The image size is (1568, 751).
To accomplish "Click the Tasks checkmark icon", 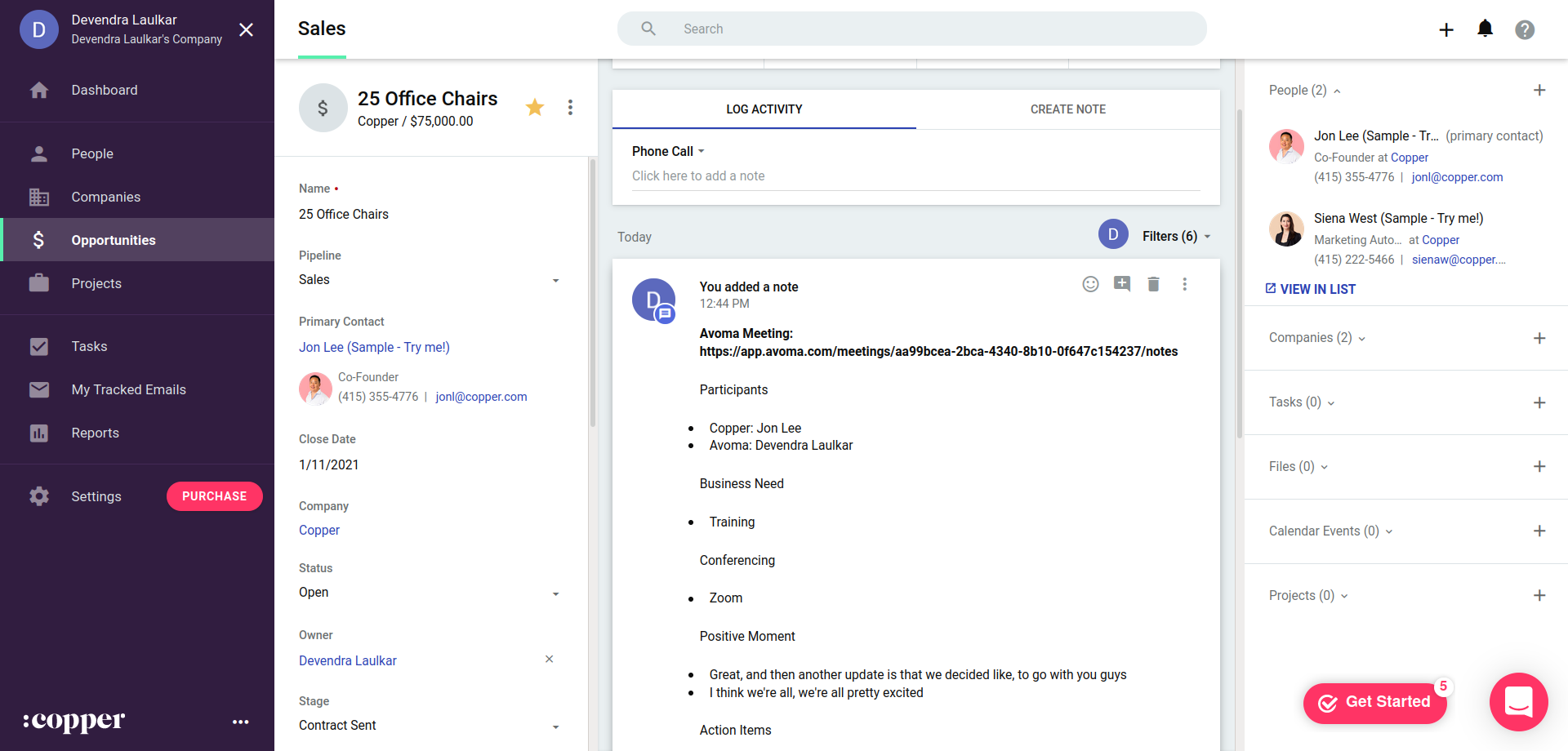I will coord(39,346).
